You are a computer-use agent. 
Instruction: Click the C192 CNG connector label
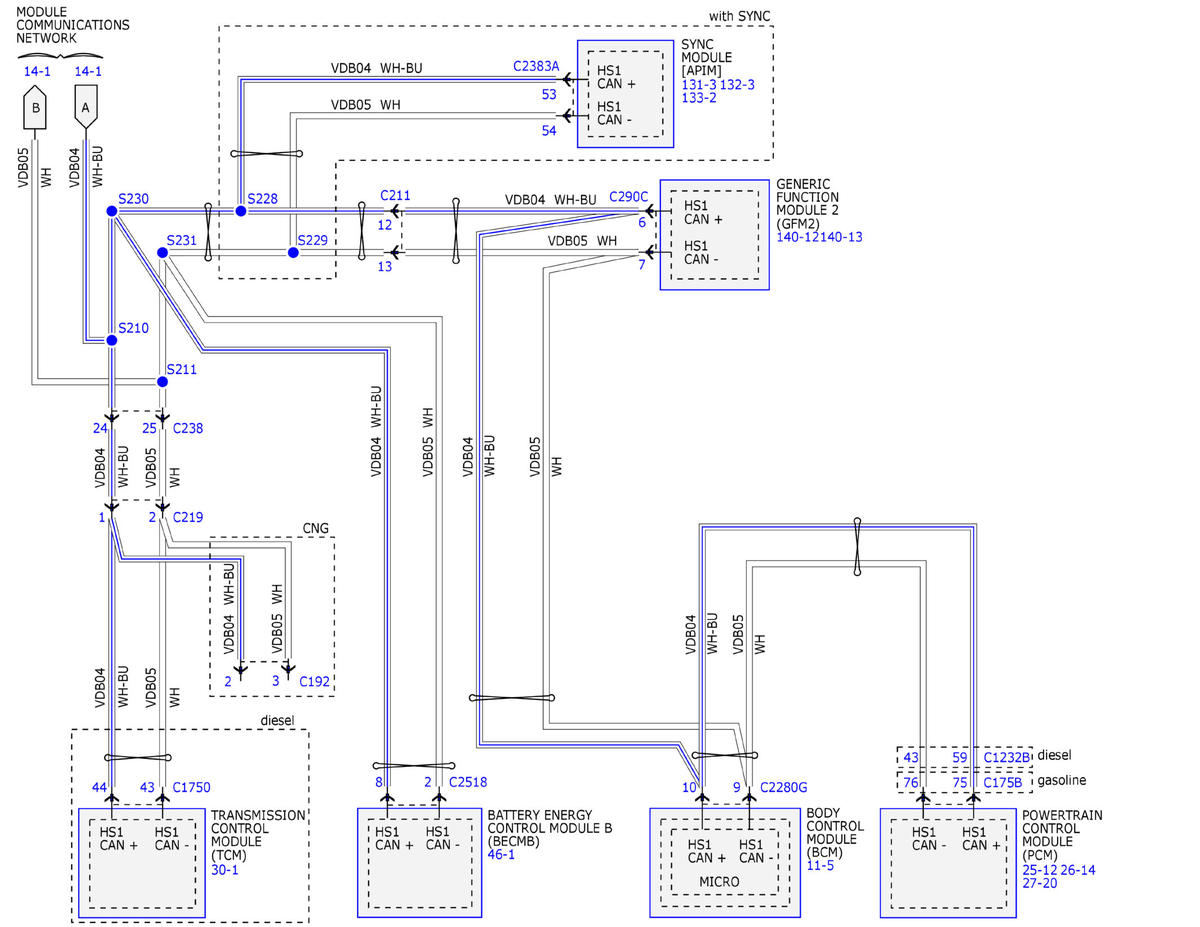314,681
